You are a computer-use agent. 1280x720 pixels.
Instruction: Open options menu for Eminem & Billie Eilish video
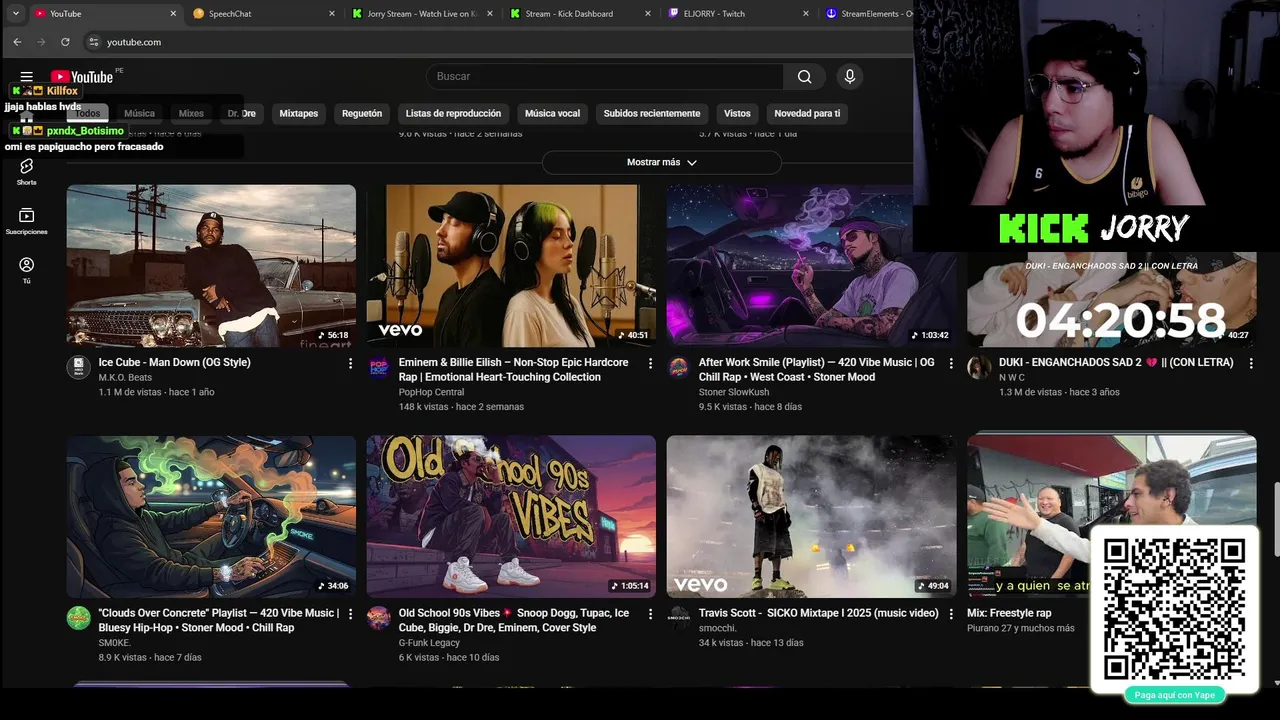click(650, 363)
